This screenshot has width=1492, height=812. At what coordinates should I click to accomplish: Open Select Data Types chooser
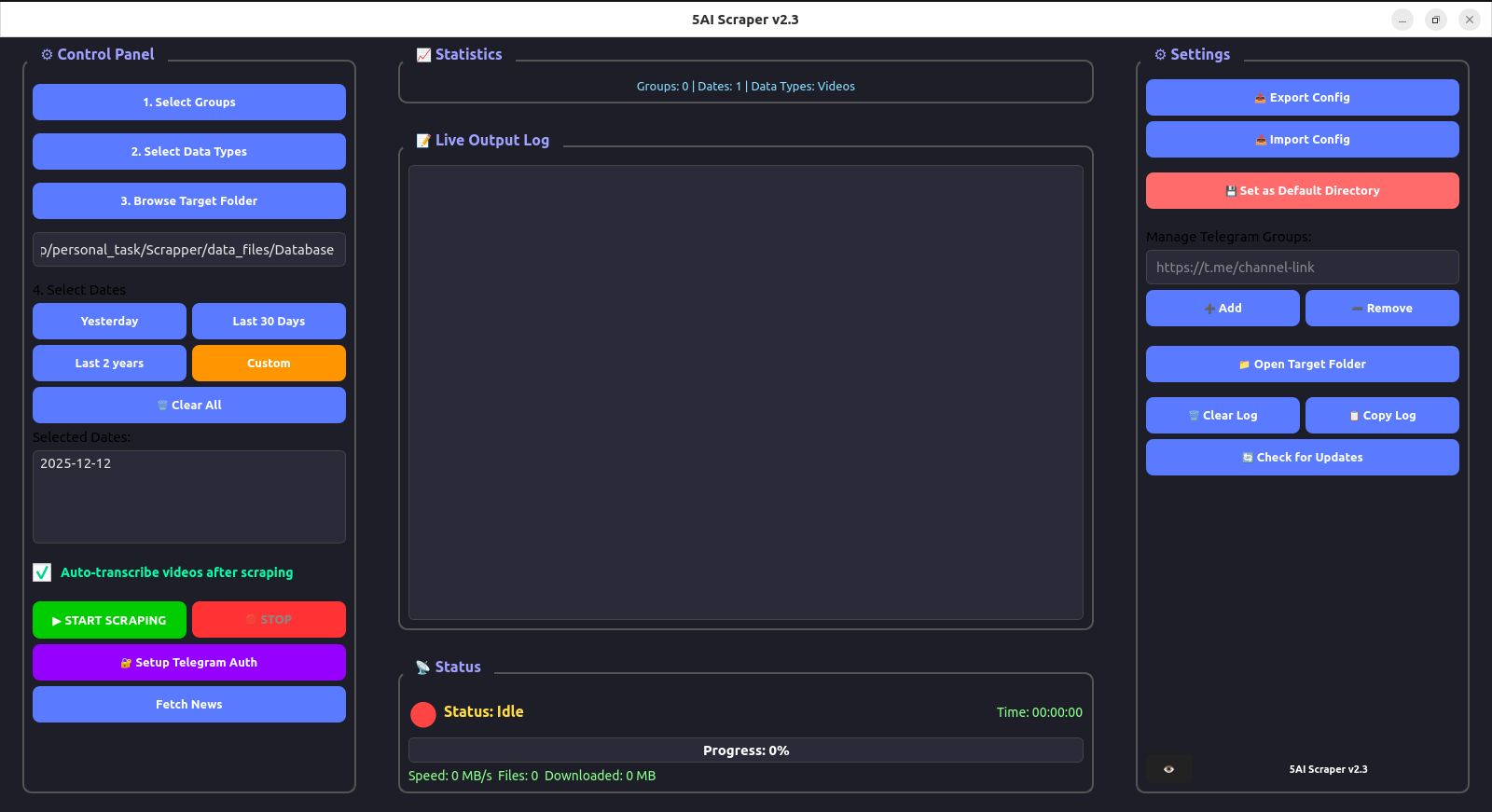[x=188, y=151]
